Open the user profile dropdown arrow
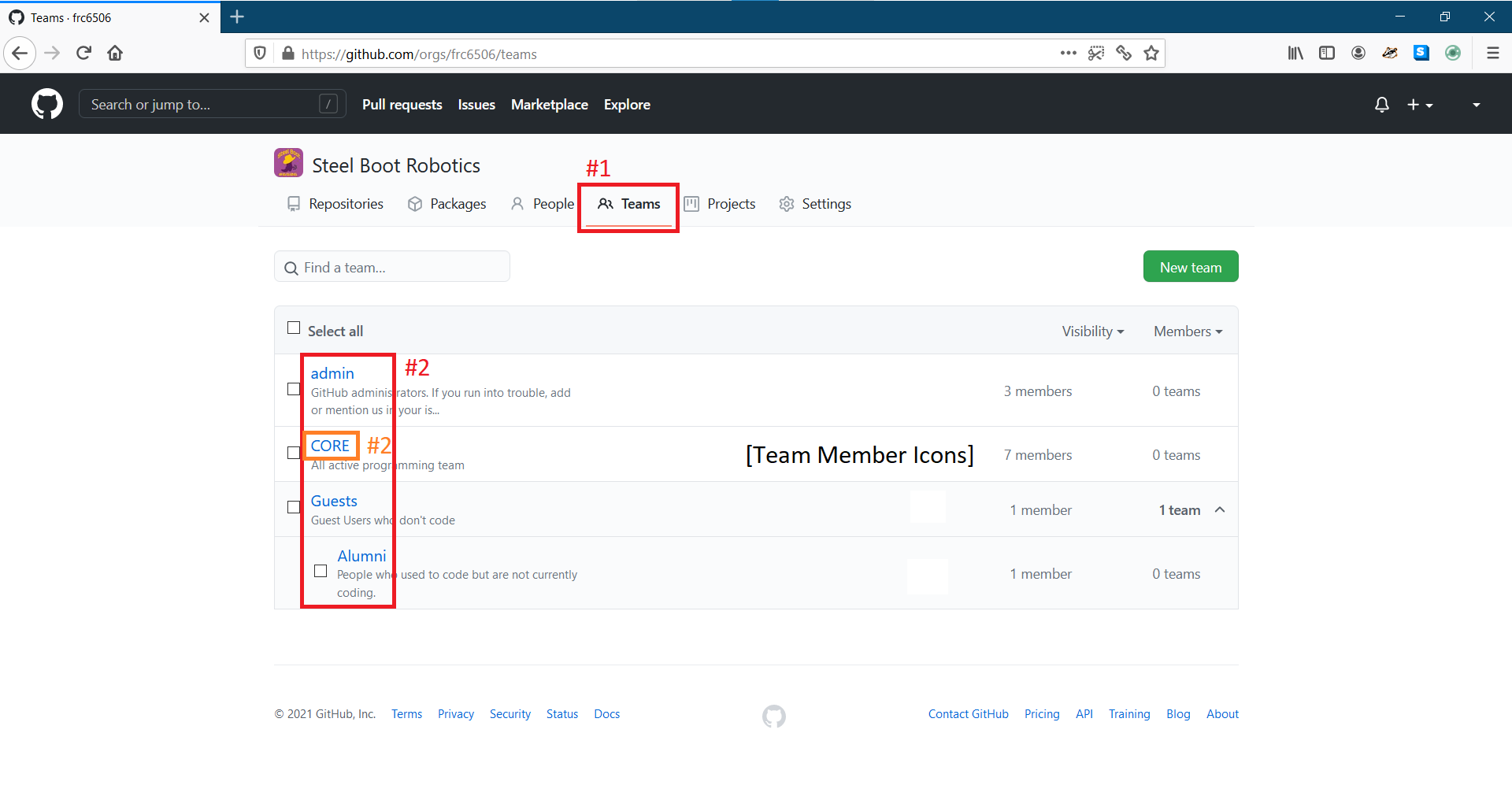The height and width of the screenshot is (811, 1512). [x=1476, y=105]
